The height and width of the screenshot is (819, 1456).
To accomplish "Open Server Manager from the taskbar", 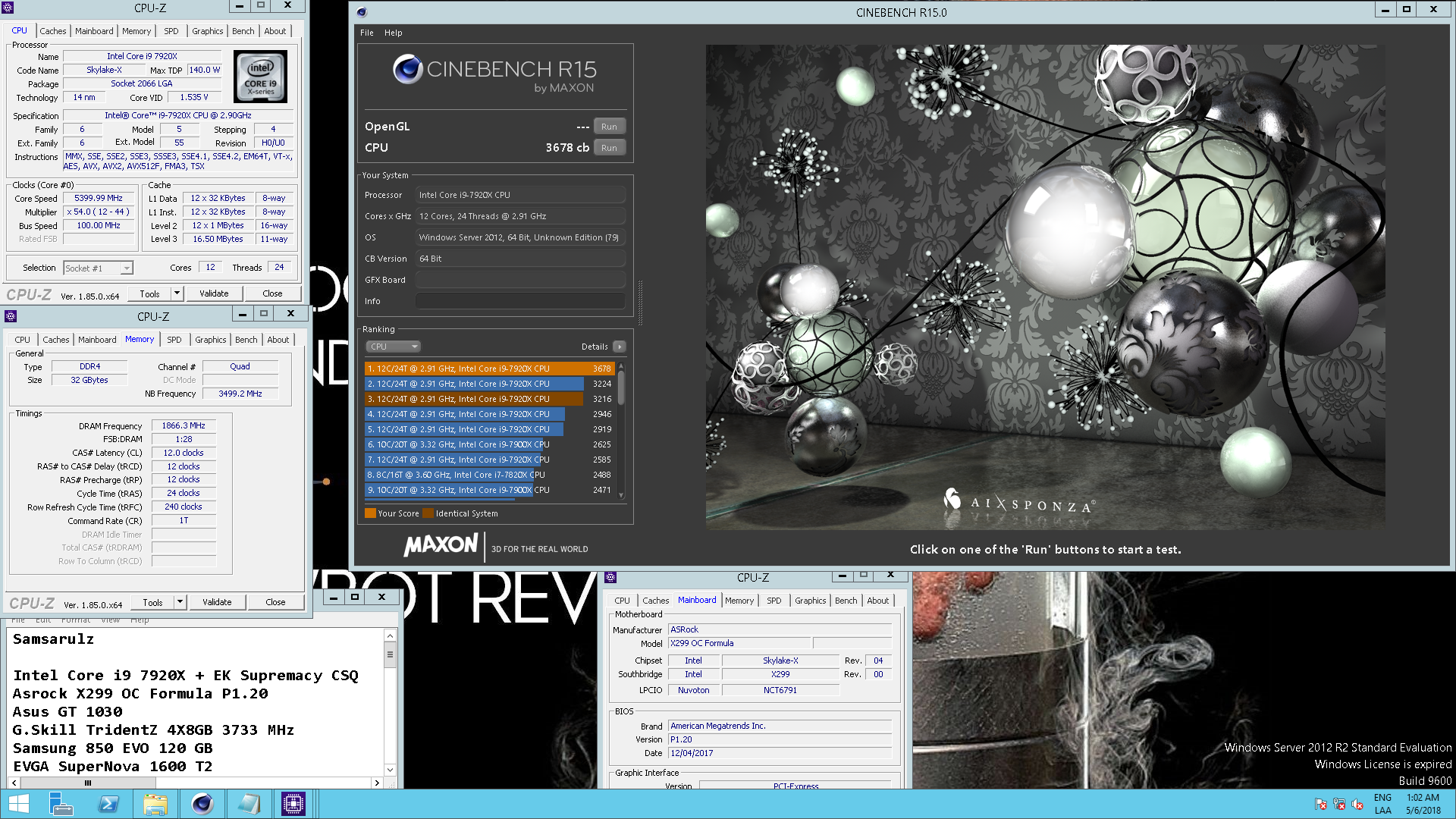I will click(x=61, y=804).
